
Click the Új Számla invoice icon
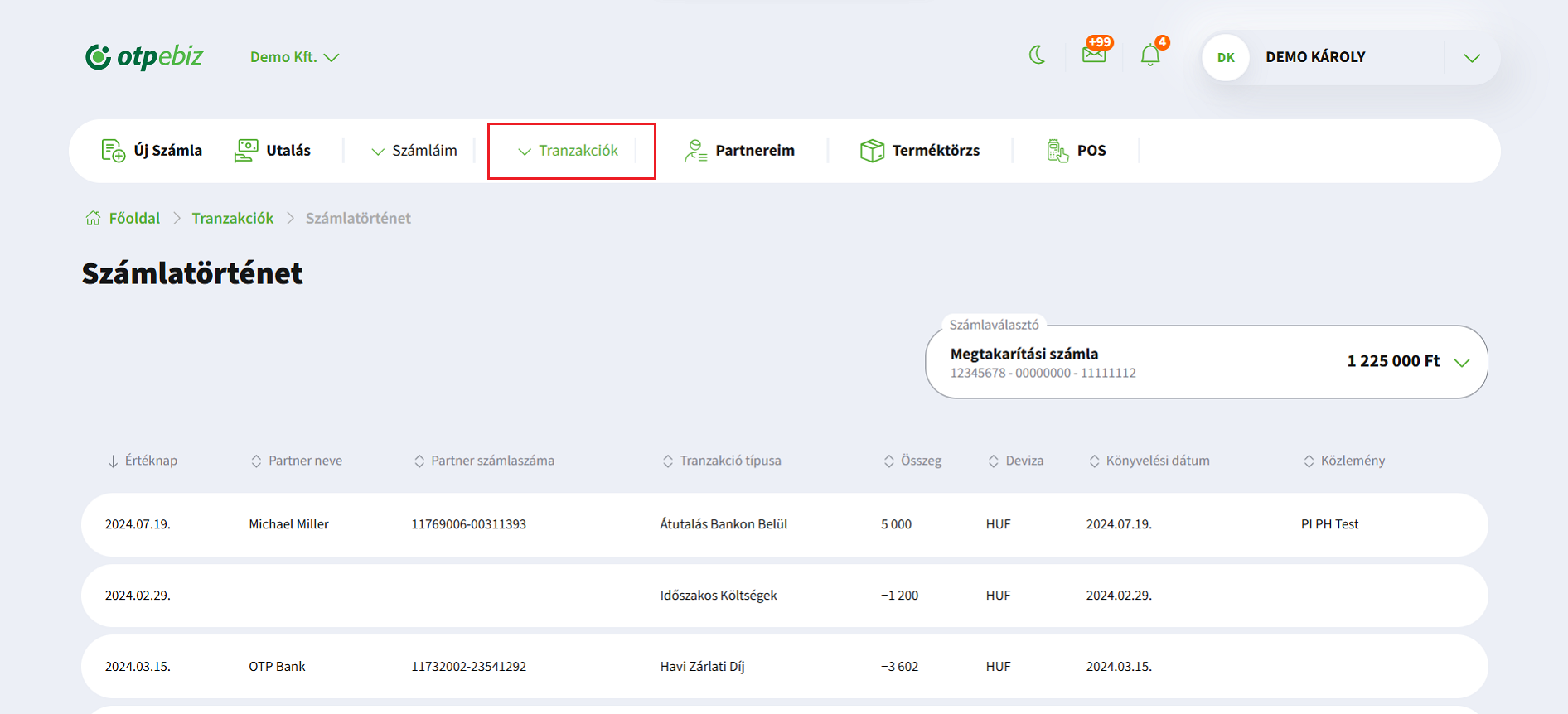113,151
